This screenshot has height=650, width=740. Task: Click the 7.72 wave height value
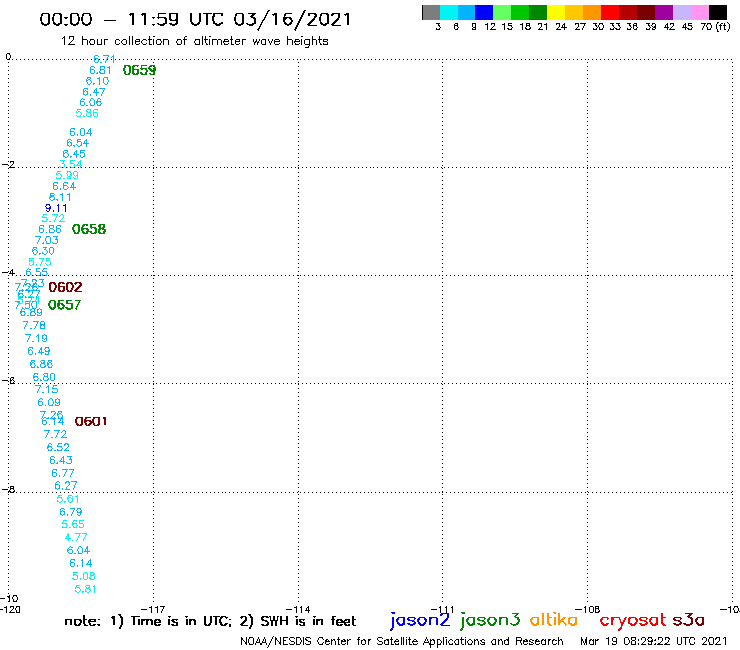click(x=55, y=434)
